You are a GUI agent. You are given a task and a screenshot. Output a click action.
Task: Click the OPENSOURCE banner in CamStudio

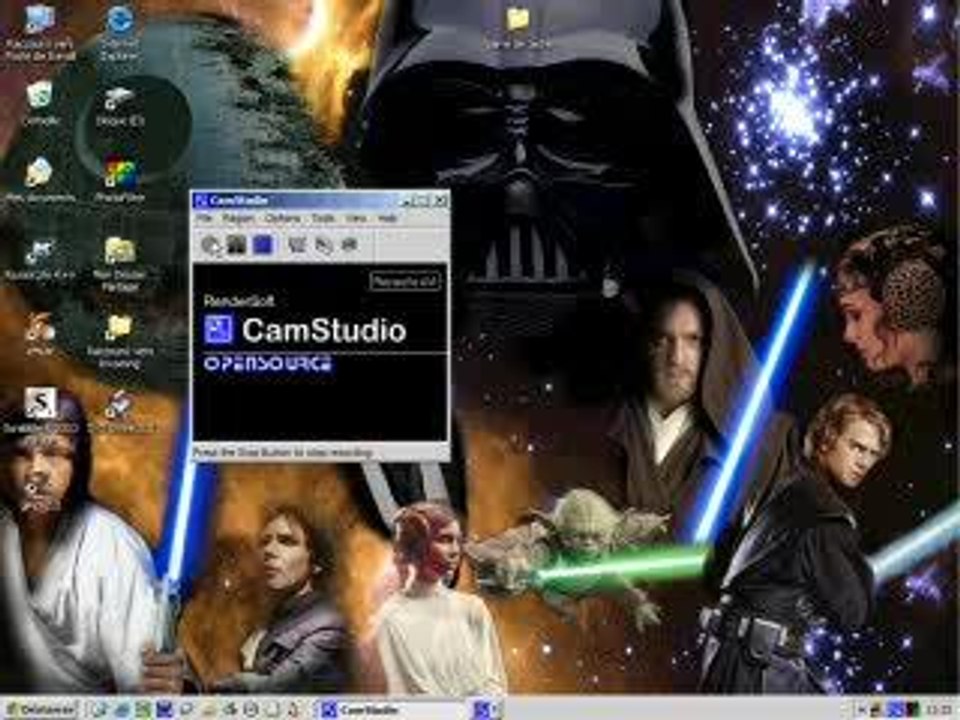pos(268,364)
